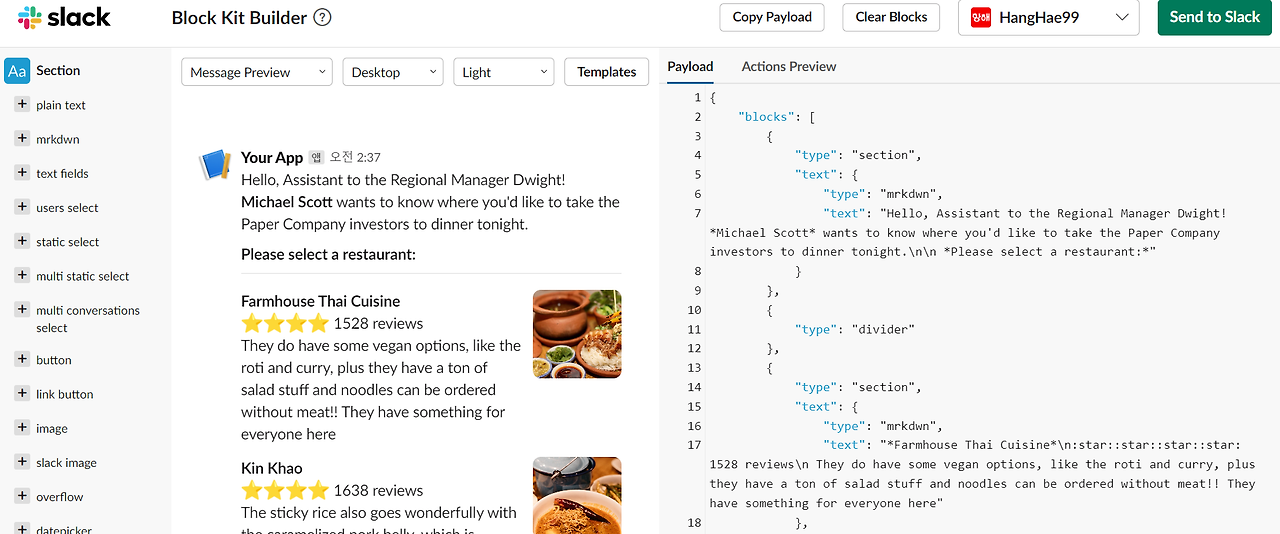Click the Block Kit Builder title
This screenshot has height=534, width=1280.
238,17
